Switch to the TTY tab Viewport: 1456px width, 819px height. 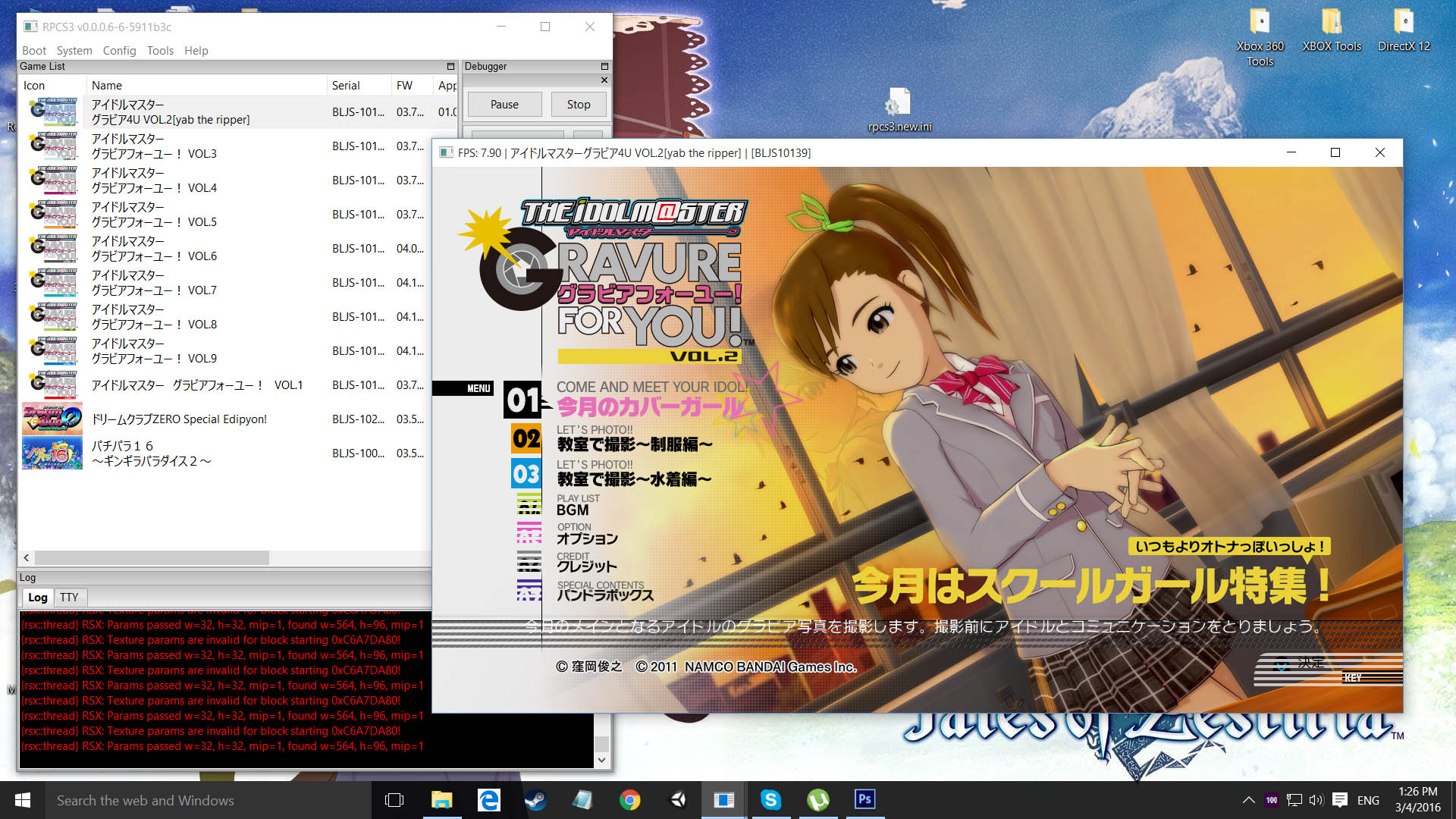(69, 598)
